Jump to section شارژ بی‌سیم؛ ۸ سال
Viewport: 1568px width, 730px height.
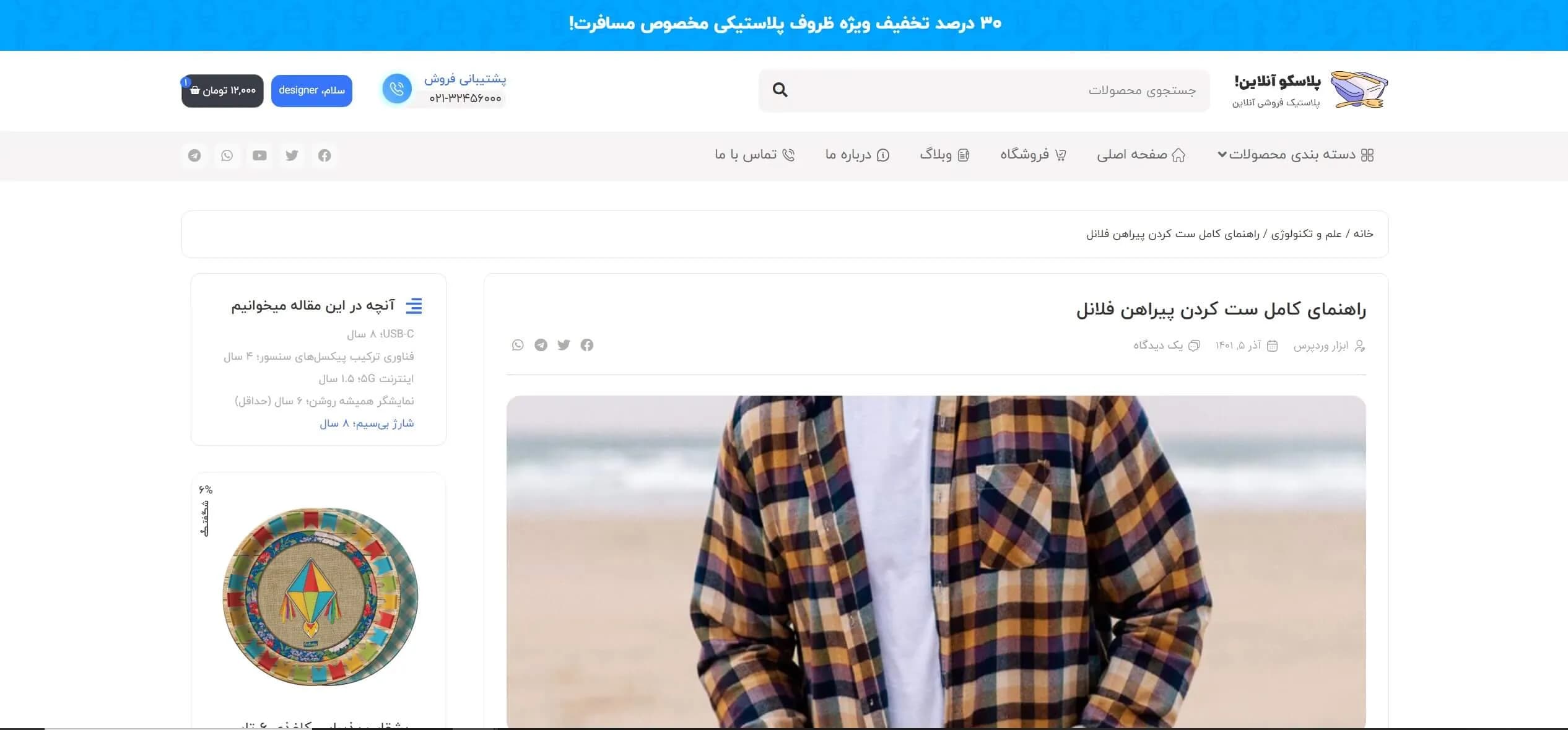[367, 423]
